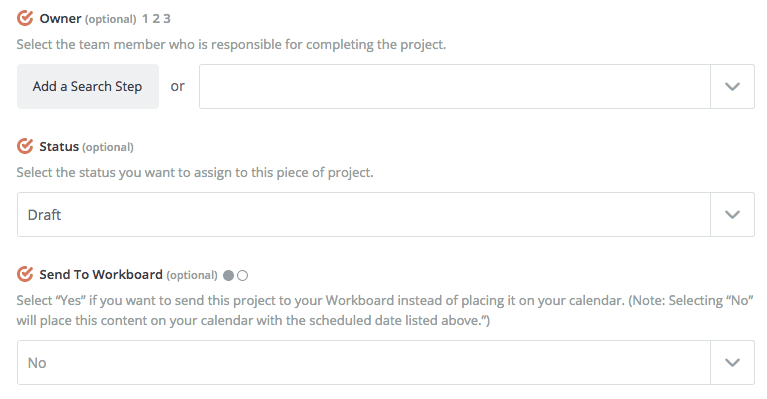Click the Status help text about project
Viewport: 767px width, 399px height.
coord(195,173)
